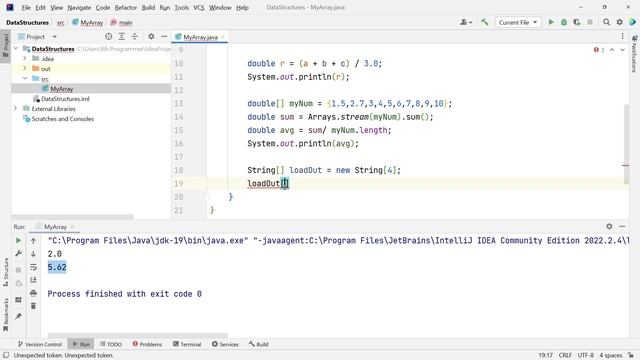
Task: Go to previous highlighted error arrow
Action: [612, 50]
